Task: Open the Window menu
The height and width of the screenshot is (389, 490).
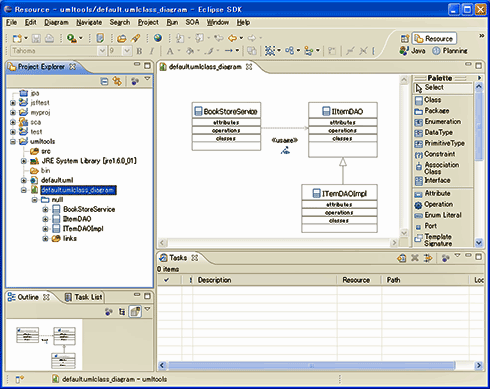Action: point(218,22)
